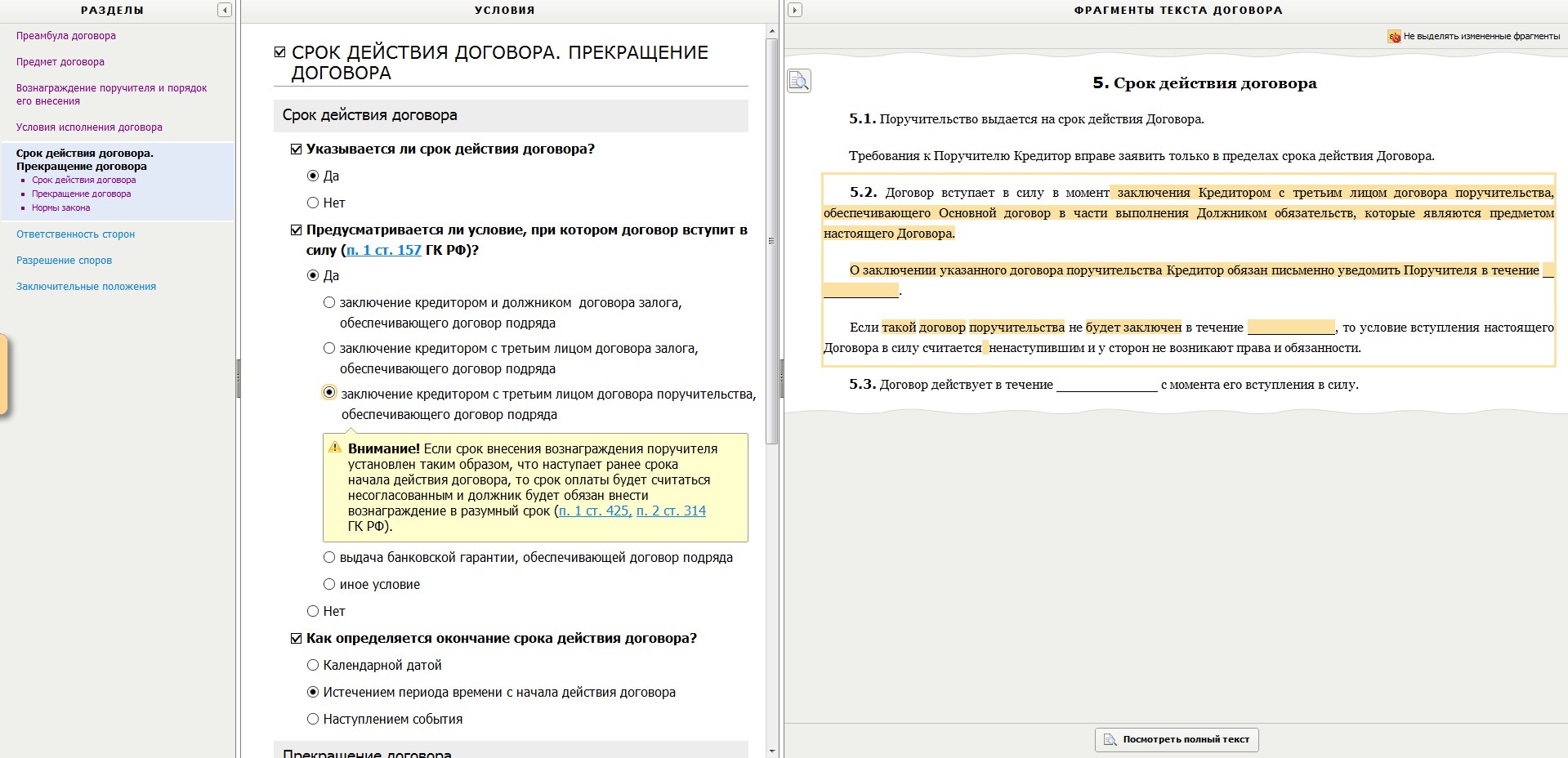This screenshot has height=758, width=1568.
Task: Select 'Нет' below иное условие
Action: pyautogui.click(x=312, y=611)
